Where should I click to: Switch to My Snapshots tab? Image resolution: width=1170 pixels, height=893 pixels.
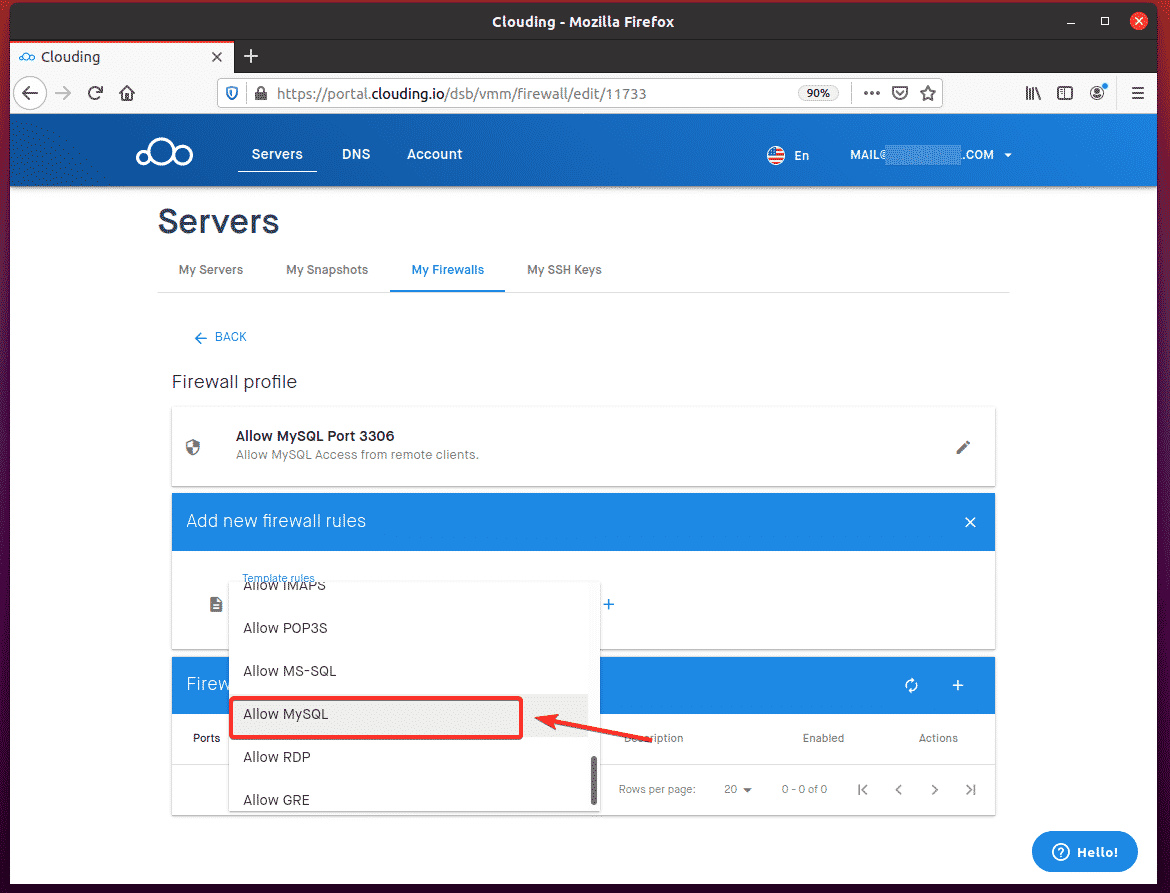click(x=327, y=270)
